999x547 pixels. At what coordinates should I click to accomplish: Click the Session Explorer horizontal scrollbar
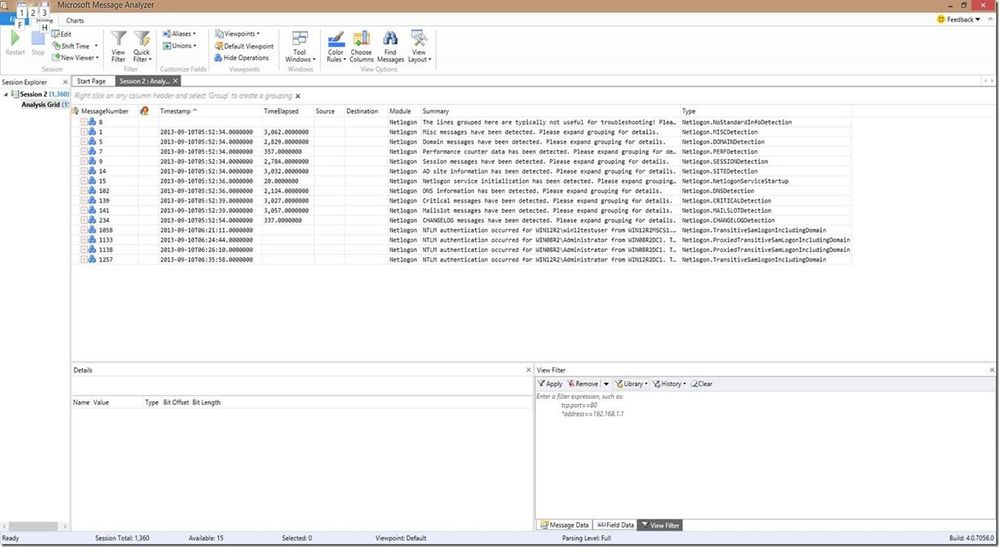[35, 527]
